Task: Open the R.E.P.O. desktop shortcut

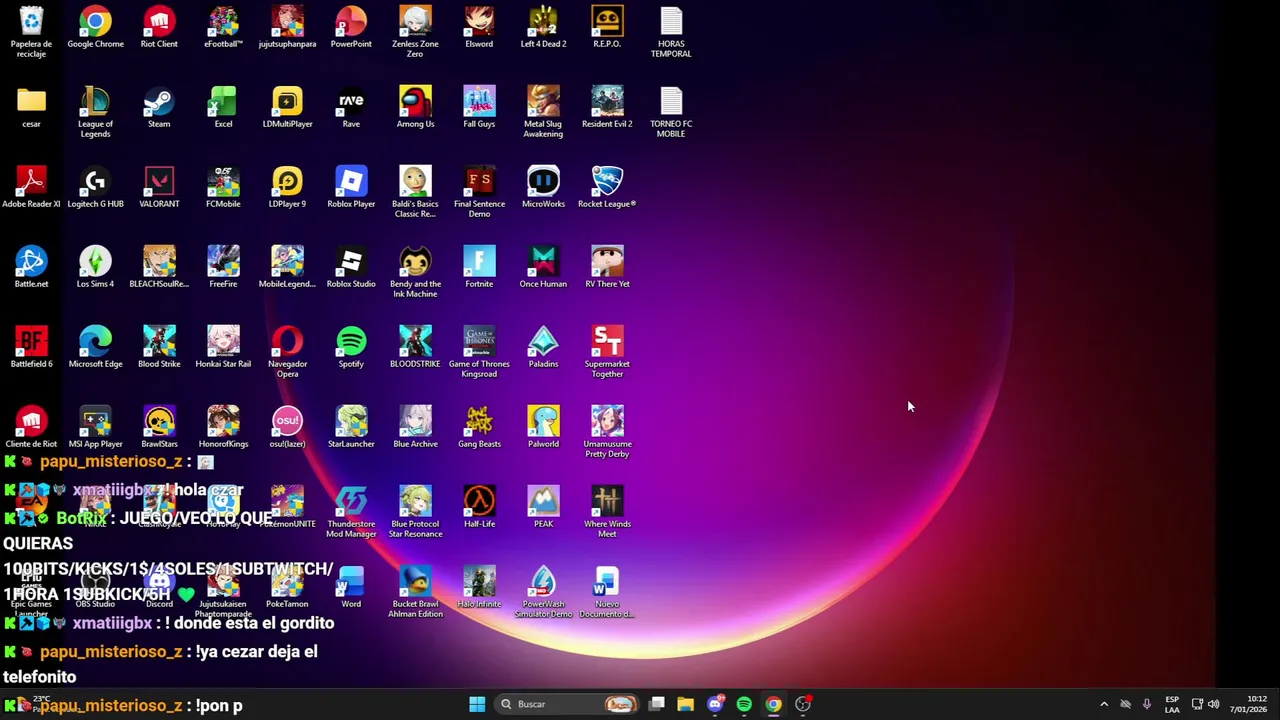Action: tap(607, 27)
